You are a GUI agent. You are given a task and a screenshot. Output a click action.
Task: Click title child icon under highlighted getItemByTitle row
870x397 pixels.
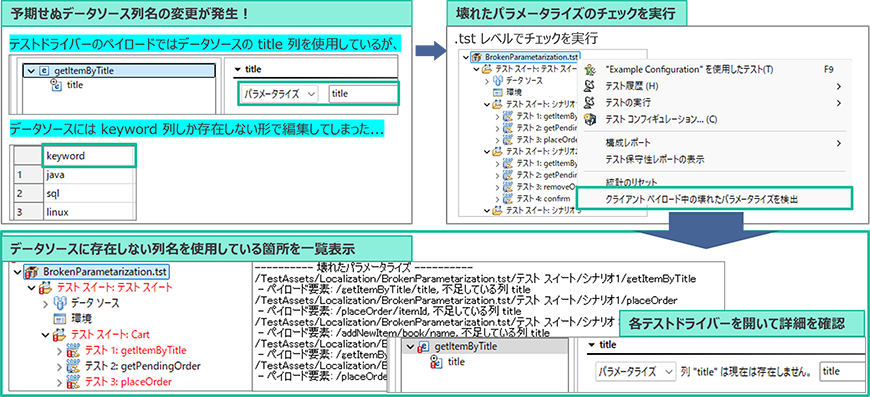pyautogui.click(x=56, y=85)
